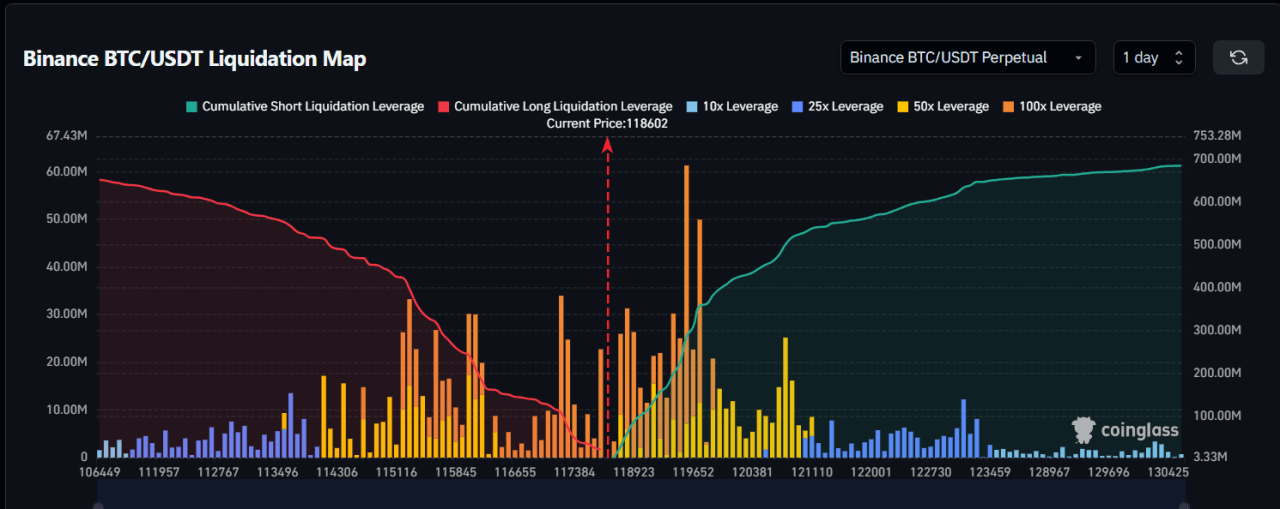Screen dimensions: 1280x509
Task: Click the red dashed current price line
Action: (607, 300)
